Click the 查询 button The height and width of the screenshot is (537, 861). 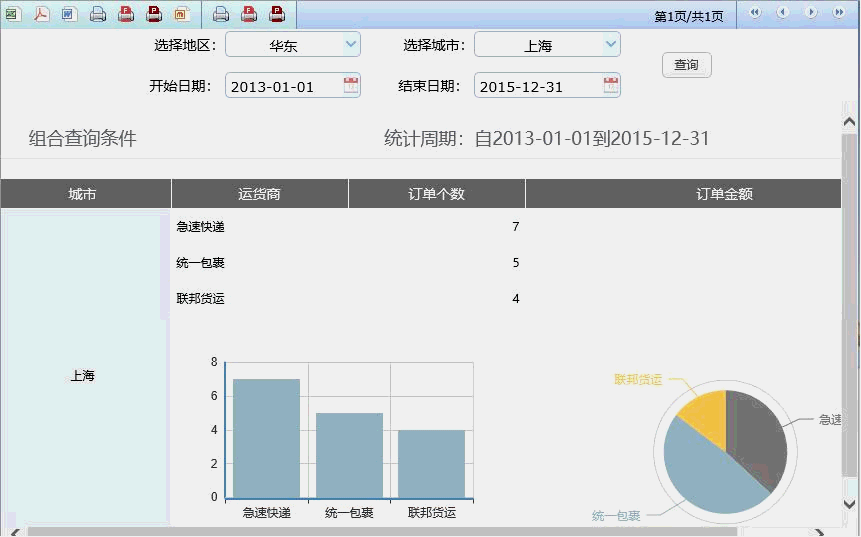coord(686,65)
